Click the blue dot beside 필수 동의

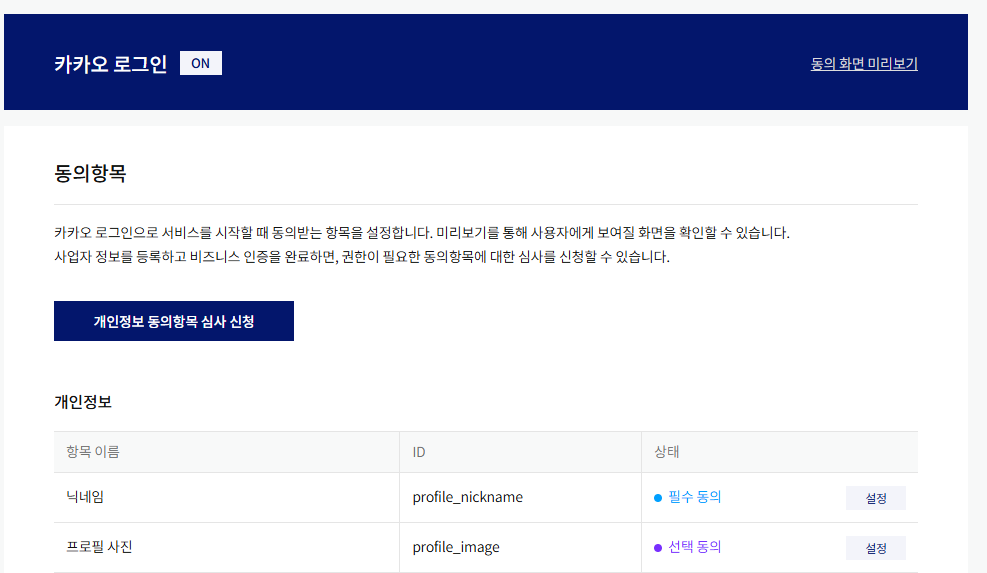[658, 498]
